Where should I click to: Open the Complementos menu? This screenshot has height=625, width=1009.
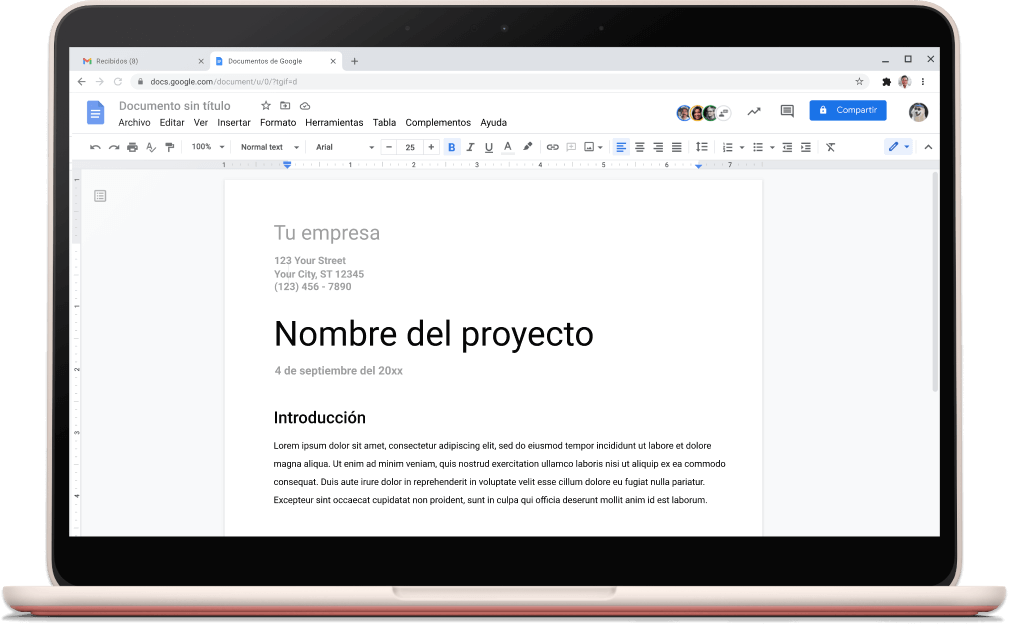(438, 122)
